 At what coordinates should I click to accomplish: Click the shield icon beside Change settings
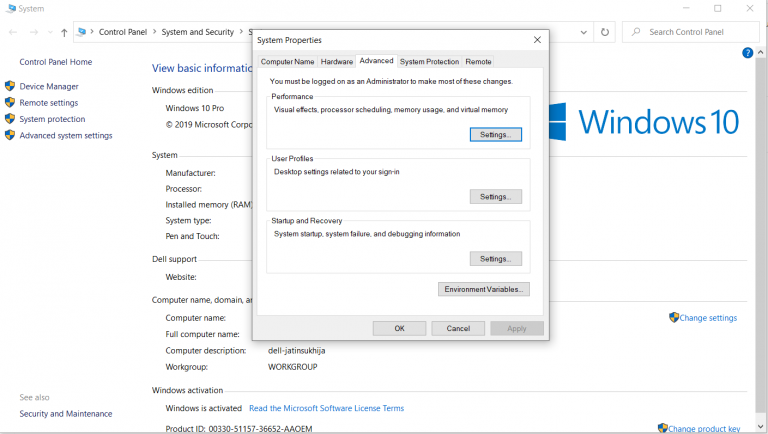674,317
